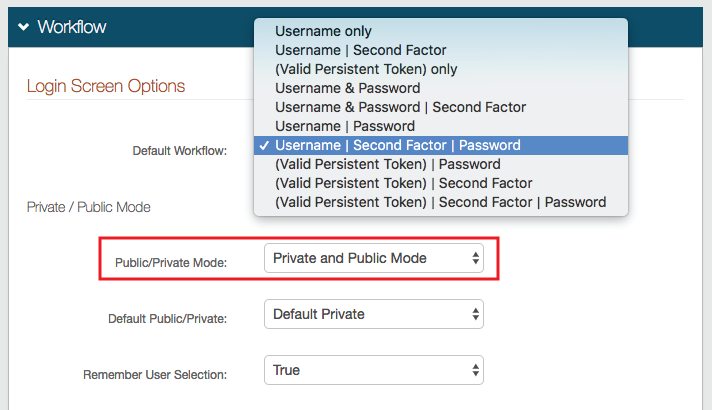The image size is (712, 410).
Task: Pick '(Valid Persistent Token) only' entry
Action: [365, 69]
